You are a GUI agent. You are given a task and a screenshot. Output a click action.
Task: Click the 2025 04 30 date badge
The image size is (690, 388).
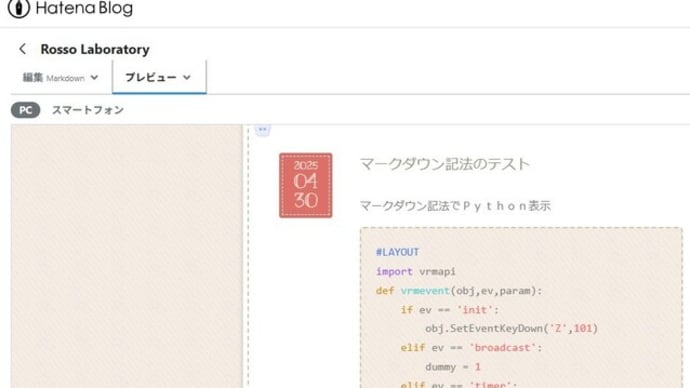[306, 185]
